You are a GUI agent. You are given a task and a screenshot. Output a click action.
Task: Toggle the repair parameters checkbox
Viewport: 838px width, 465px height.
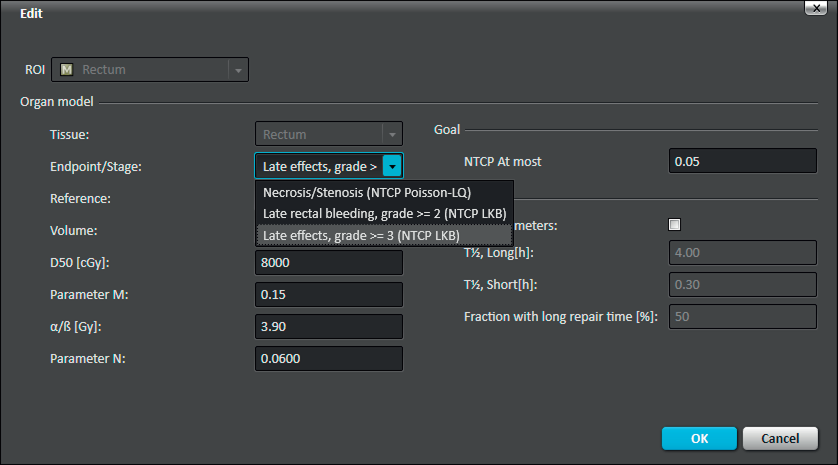(674, 224)
